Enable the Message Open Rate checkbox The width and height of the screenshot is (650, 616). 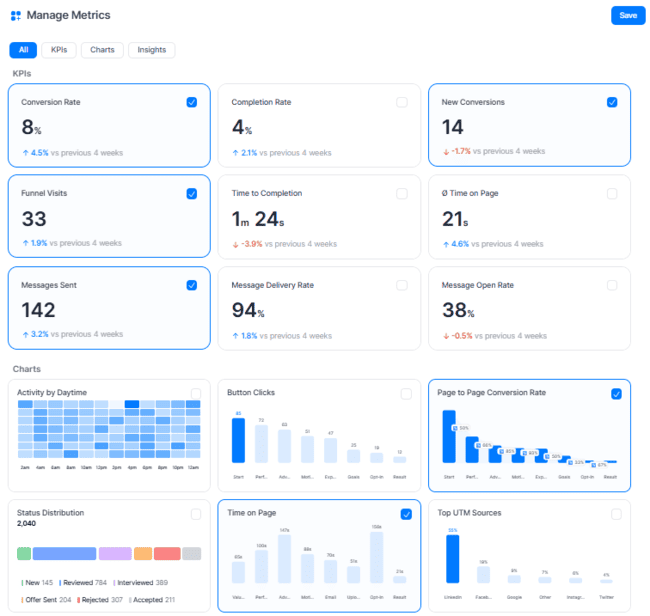[612, 285]
